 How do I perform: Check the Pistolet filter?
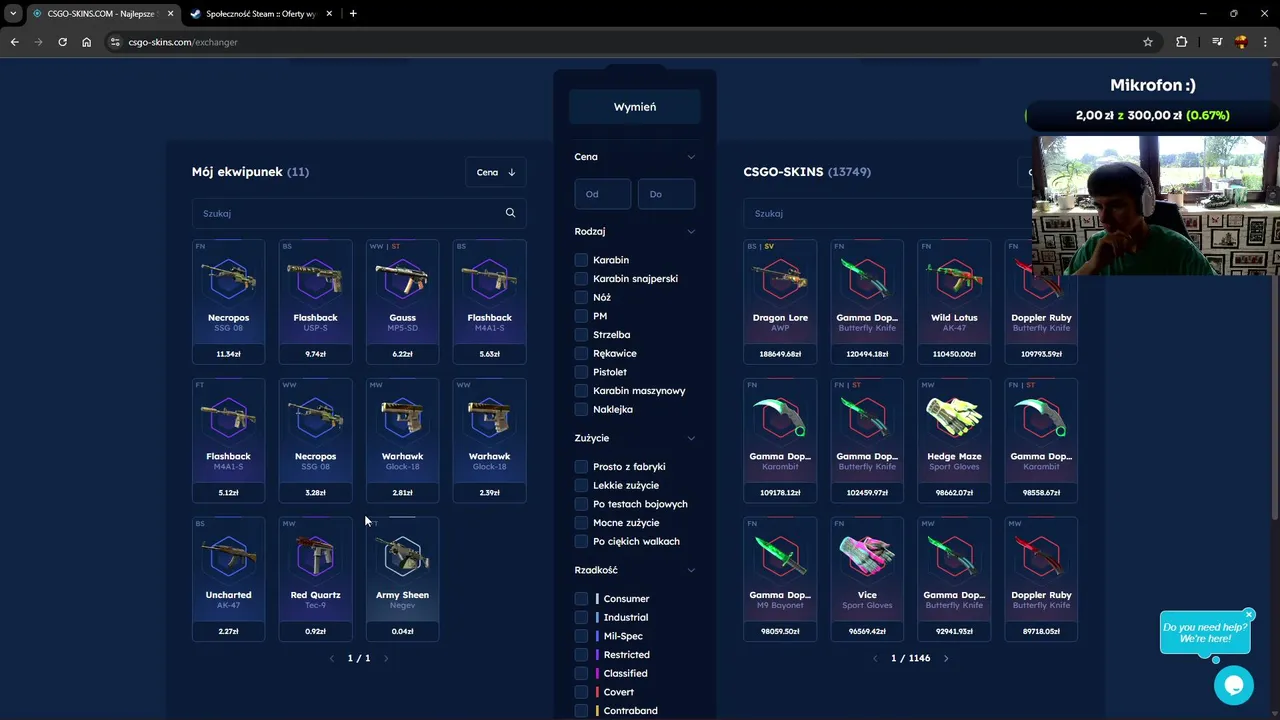[x=581, y=372]
